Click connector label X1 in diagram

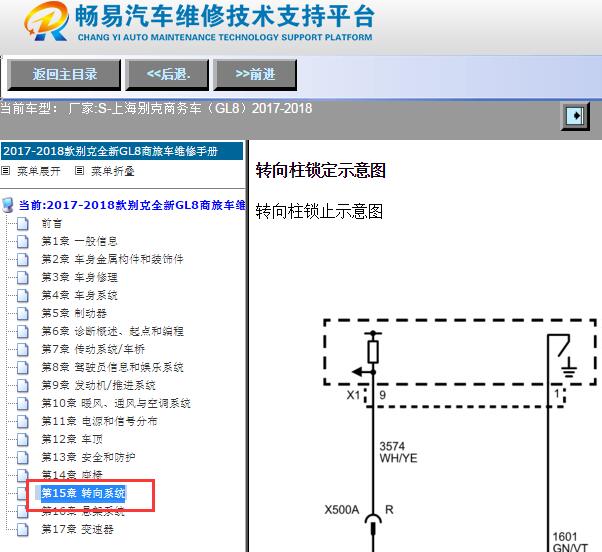[x=353, y=395]
